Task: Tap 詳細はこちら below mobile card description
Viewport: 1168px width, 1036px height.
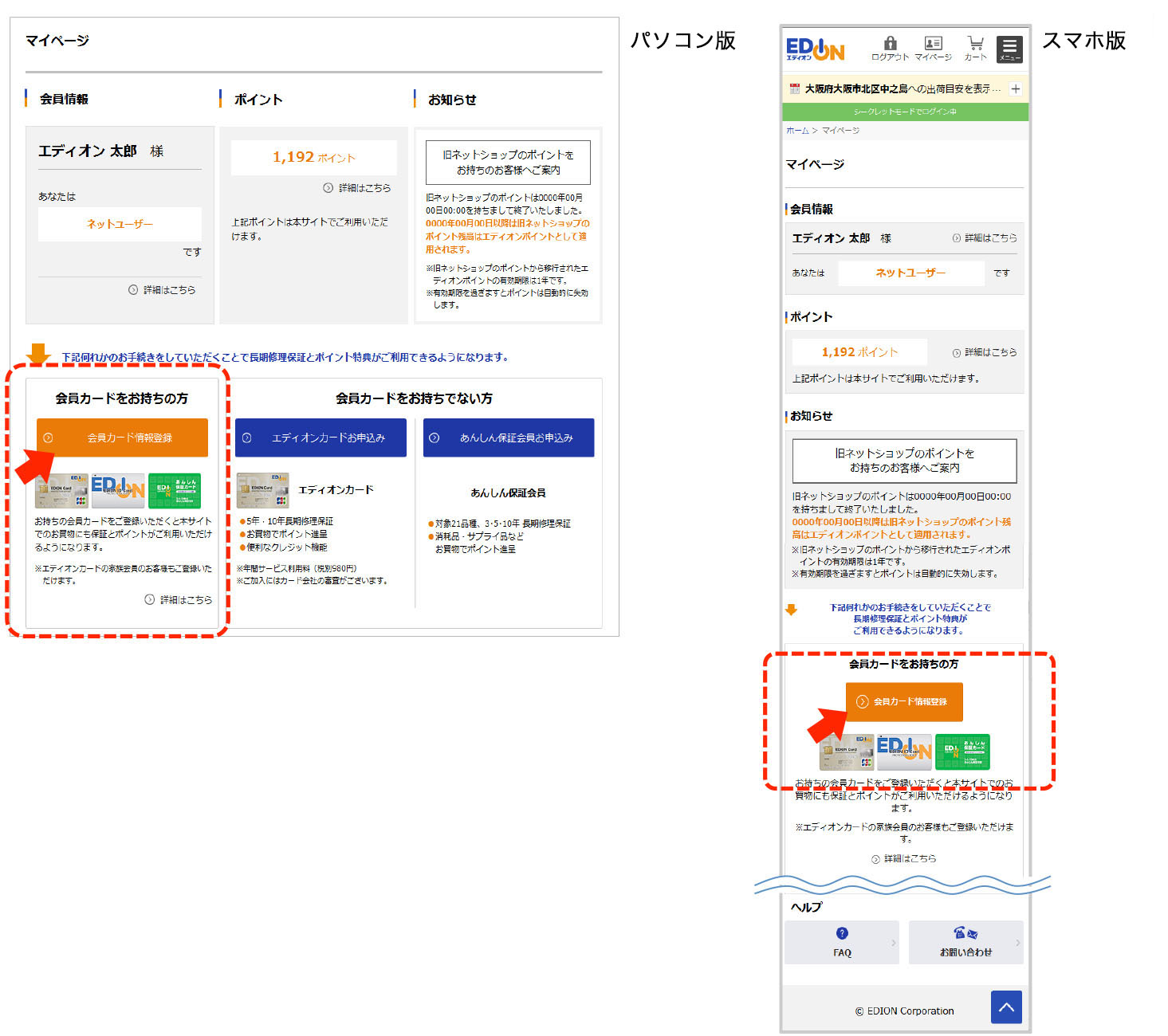Action: 904,859
